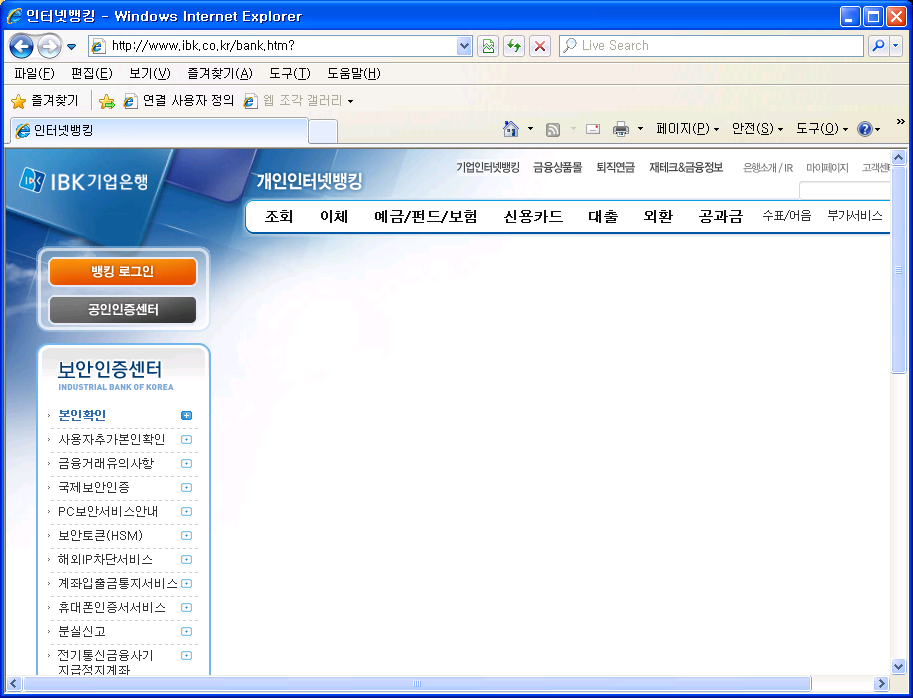Expand the 사용자추가본인확인 plus icon

point(186,440)
